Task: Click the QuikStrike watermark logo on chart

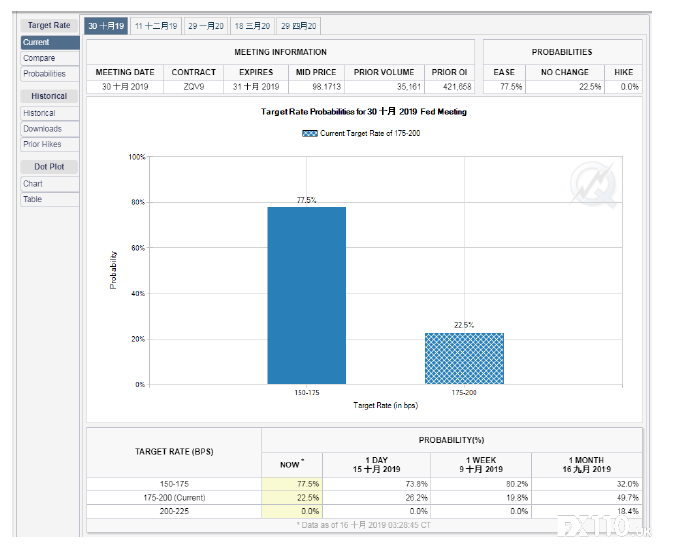Action: point(593,184)
